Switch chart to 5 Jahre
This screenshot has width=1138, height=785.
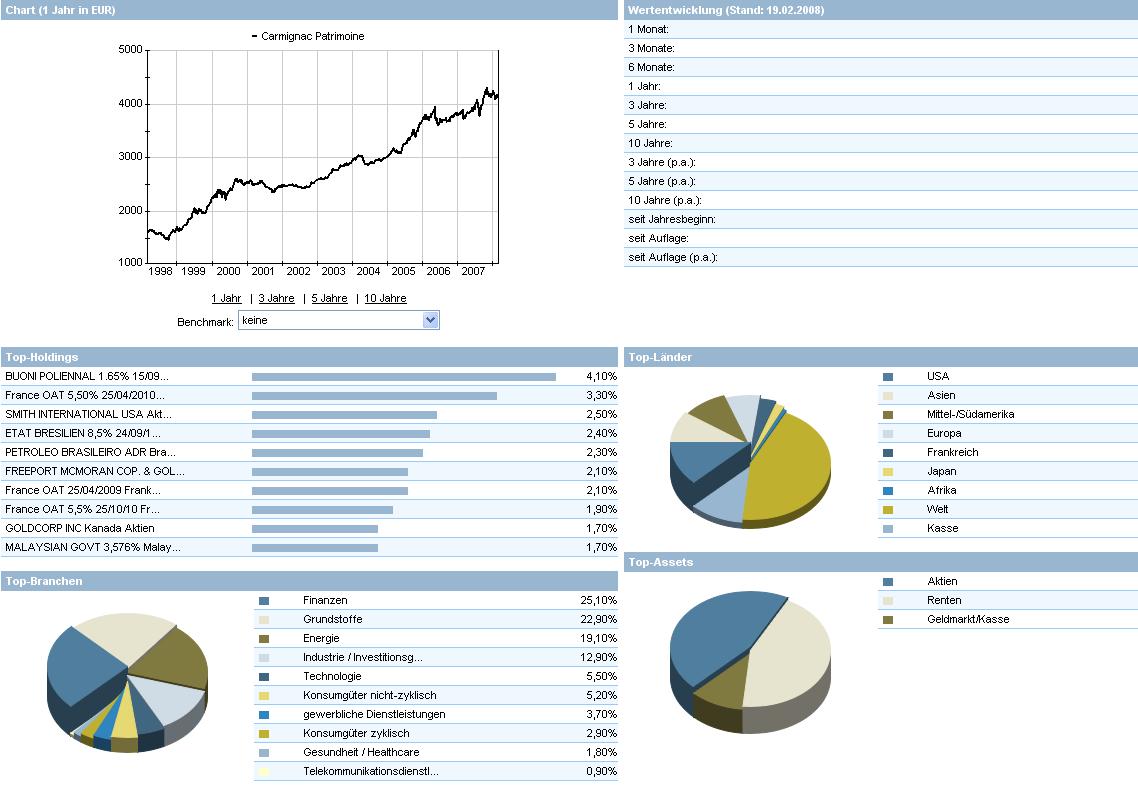tap(329, 298)
